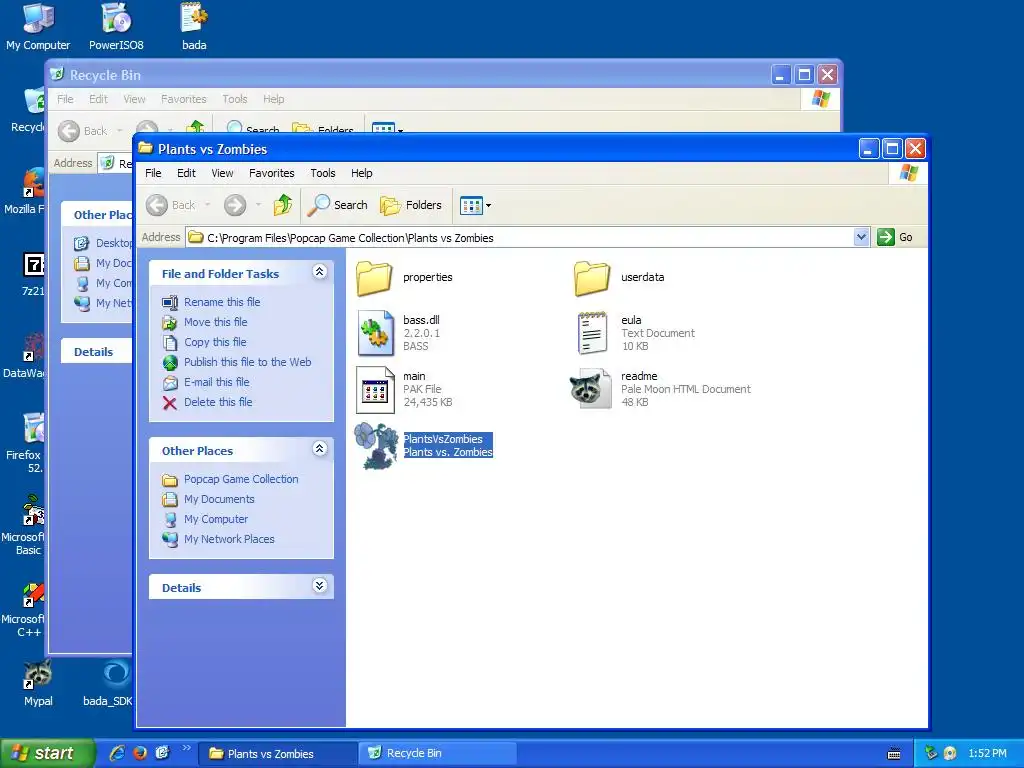Screen dimensions: 1024x768
Task: Select bada desktop icon
Action: (194, 27)
